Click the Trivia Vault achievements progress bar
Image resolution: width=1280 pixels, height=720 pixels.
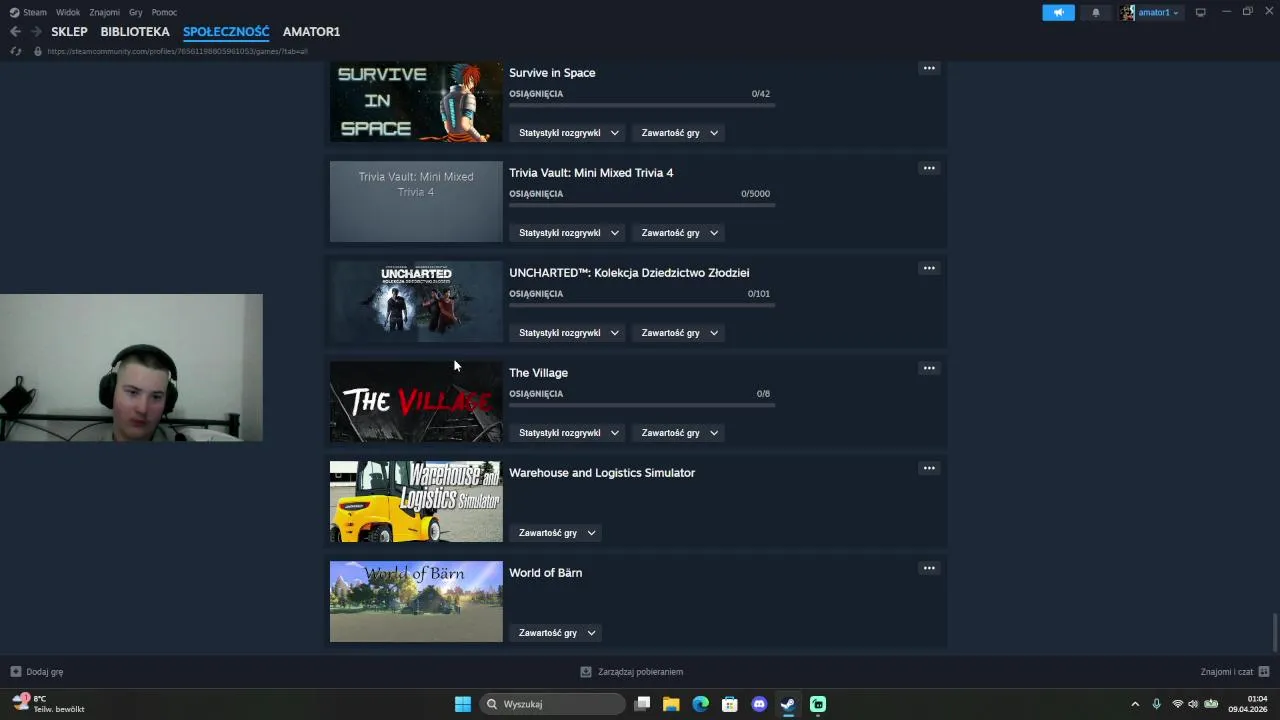pos(642,205)
